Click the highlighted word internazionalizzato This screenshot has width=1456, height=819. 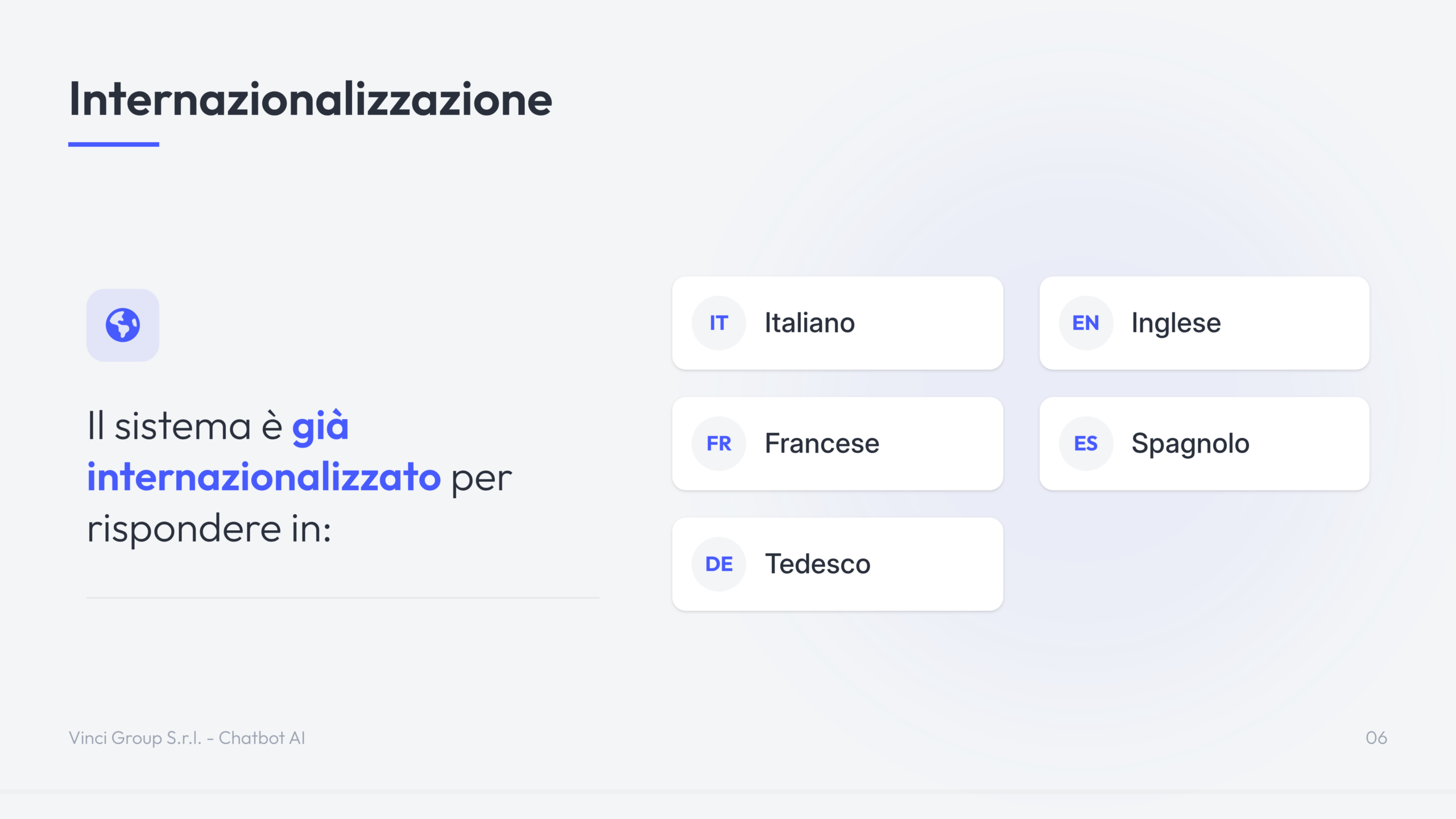264,477
